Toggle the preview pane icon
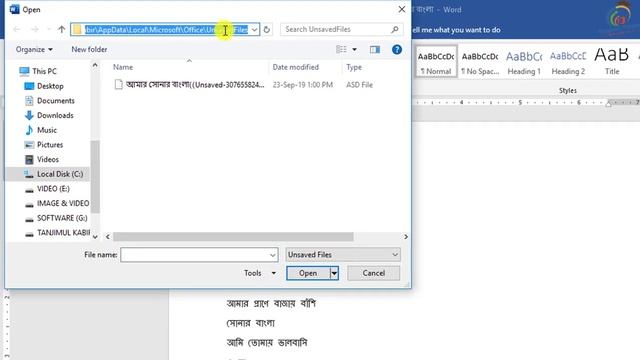Image resolution: width=640 pixels, height=360 pixels. pyautogui.click(x=375, y=49)
